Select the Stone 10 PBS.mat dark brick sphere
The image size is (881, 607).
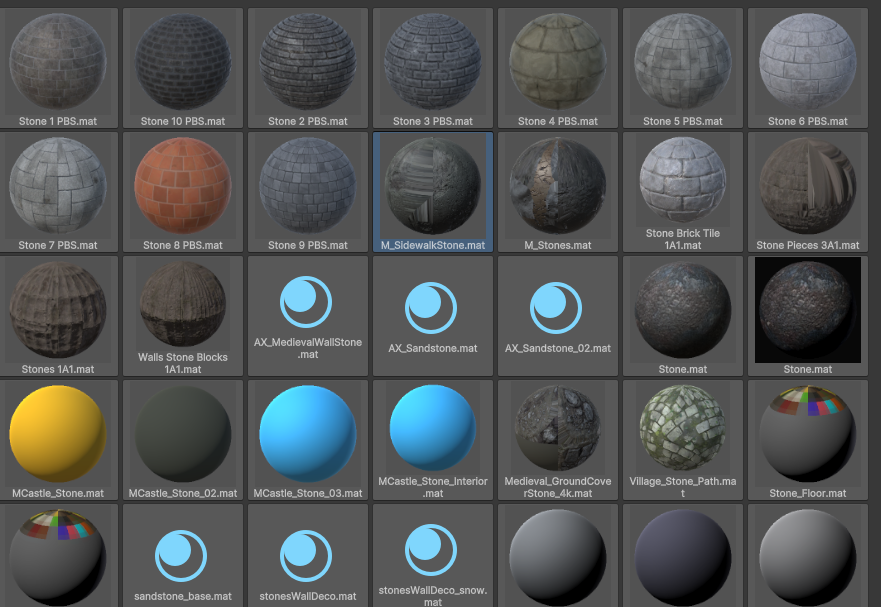[183, 62]
